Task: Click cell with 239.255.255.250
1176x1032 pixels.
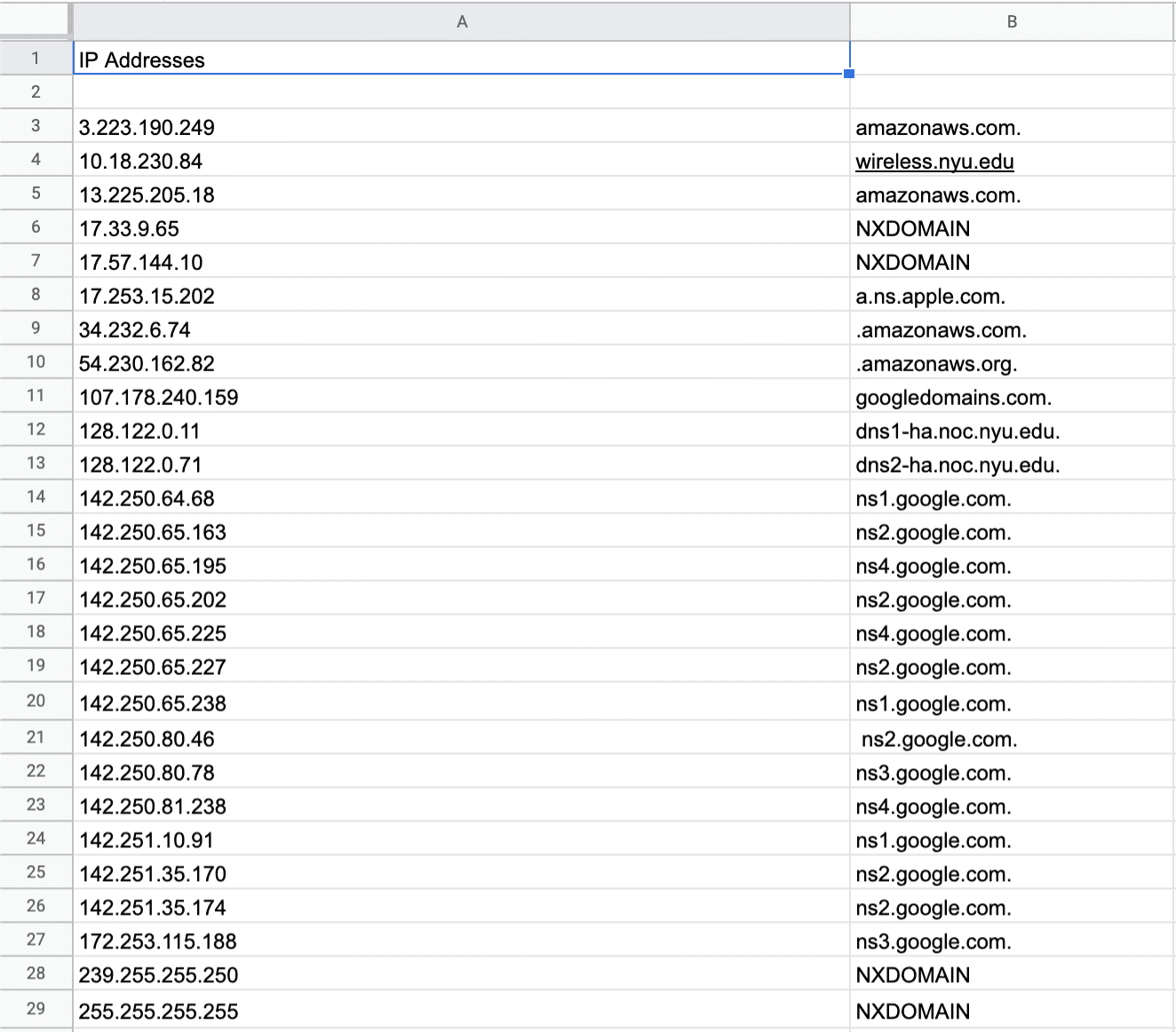Action: point(461,975)
